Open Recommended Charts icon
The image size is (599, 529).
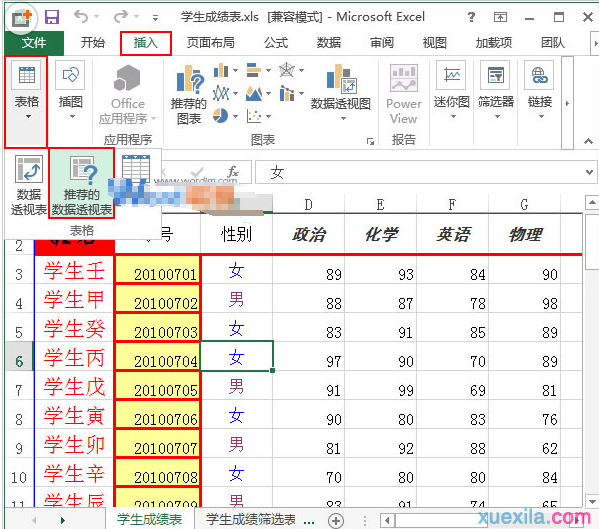click(189, 94)
